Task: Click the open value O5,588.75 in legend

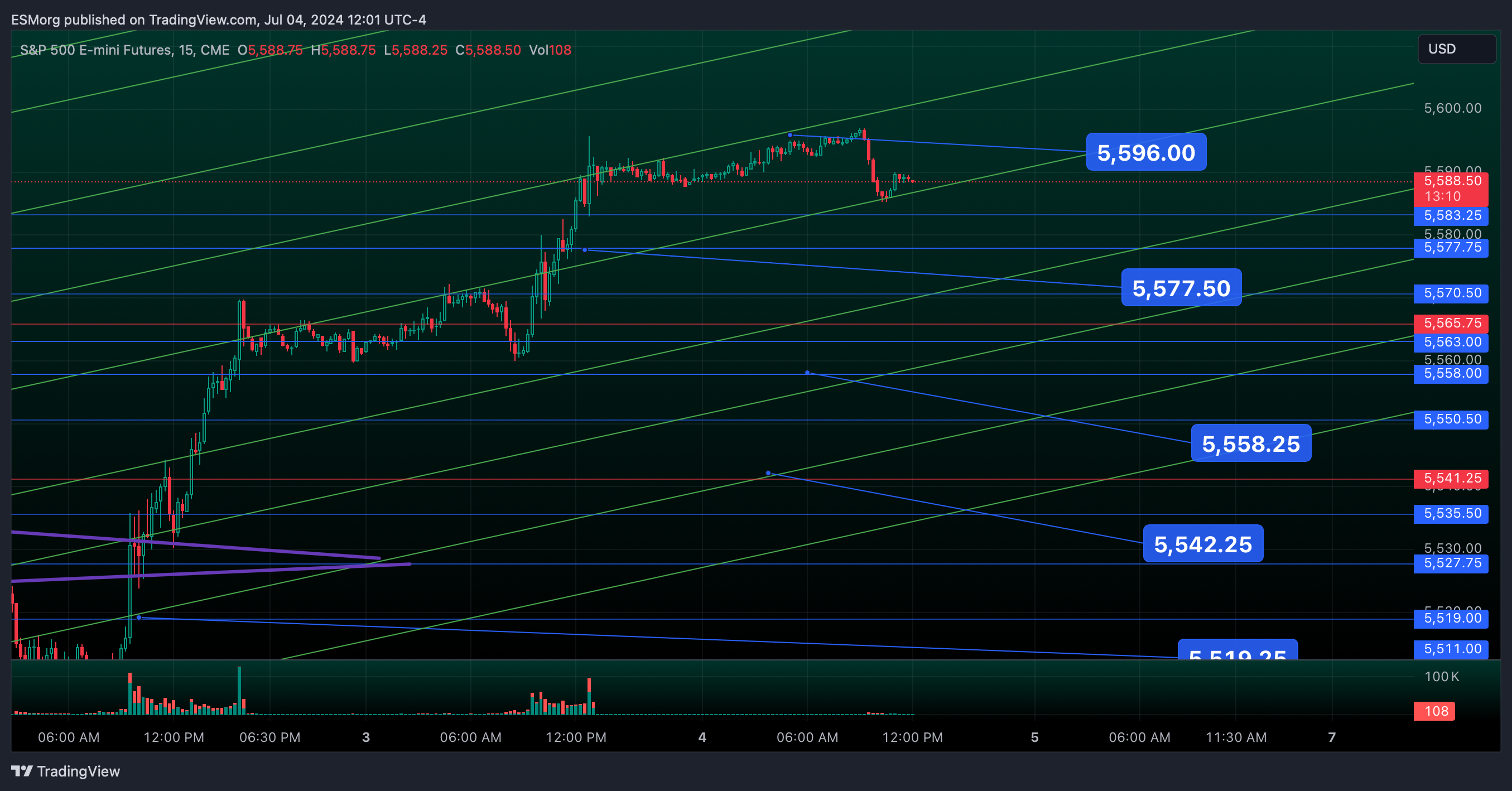Action: (270, 50)
